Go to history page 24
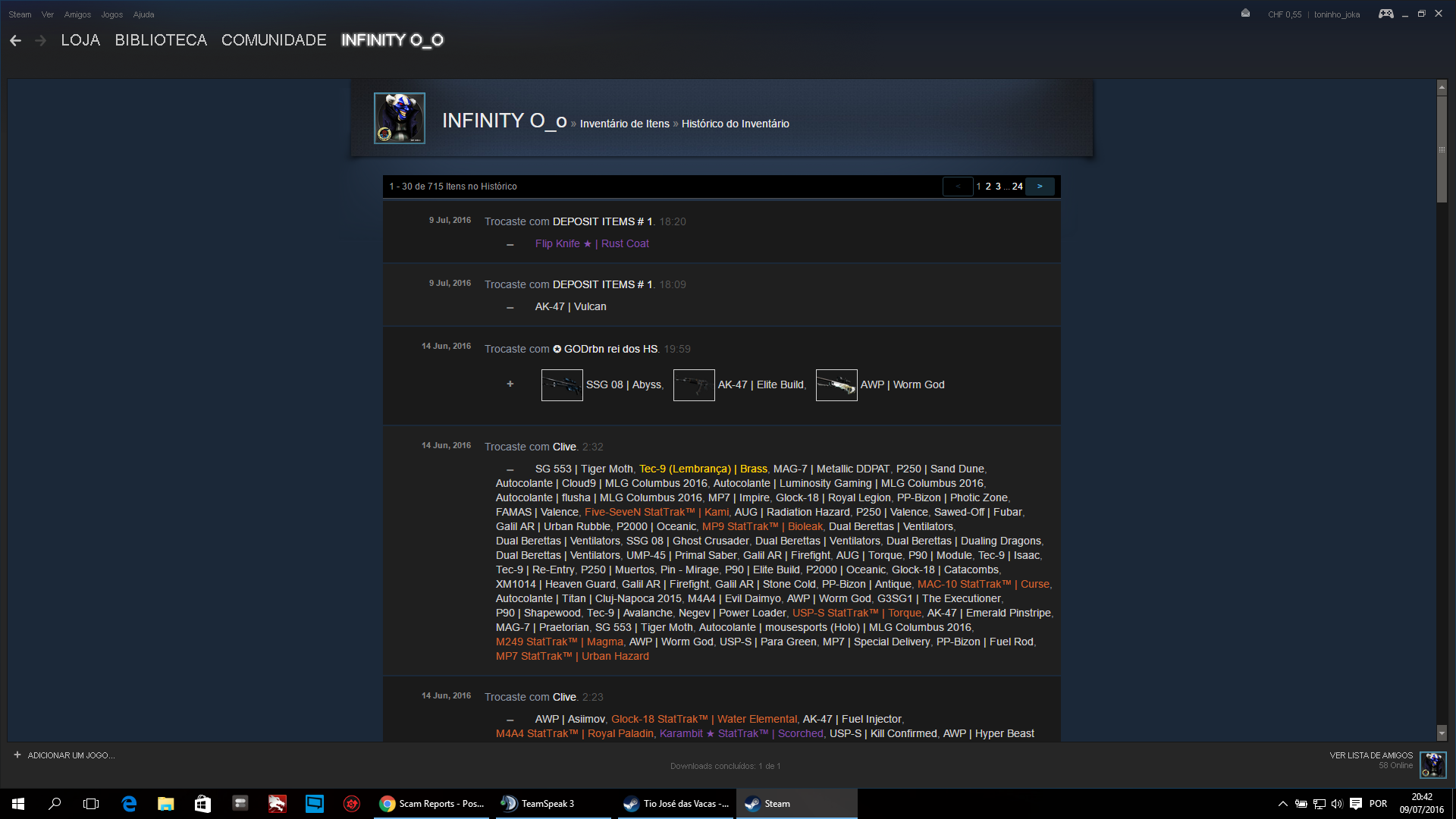 point(1017,187)
